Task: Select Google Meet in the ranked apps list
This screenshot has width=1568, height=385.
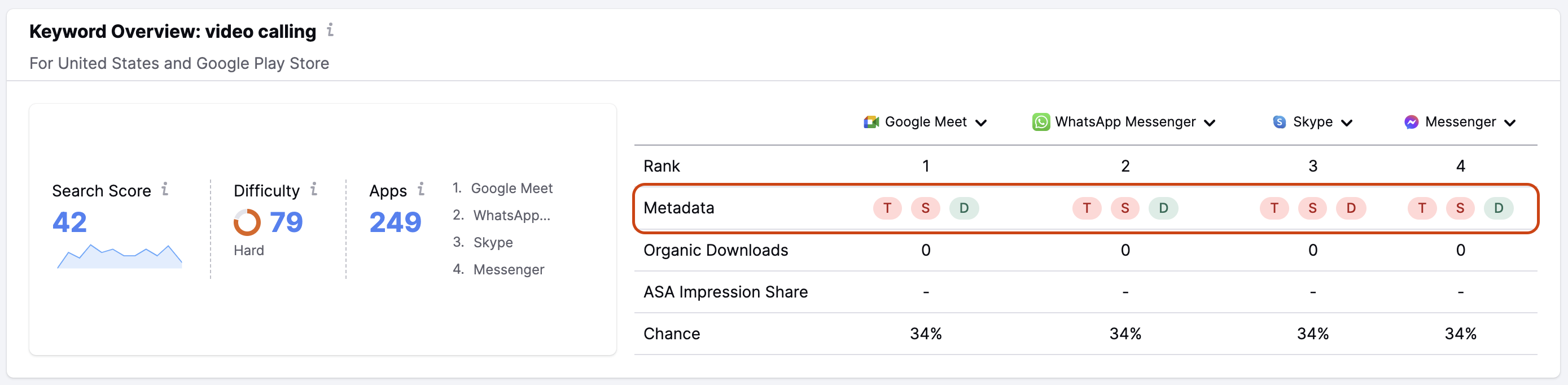Action: point(512,188)
